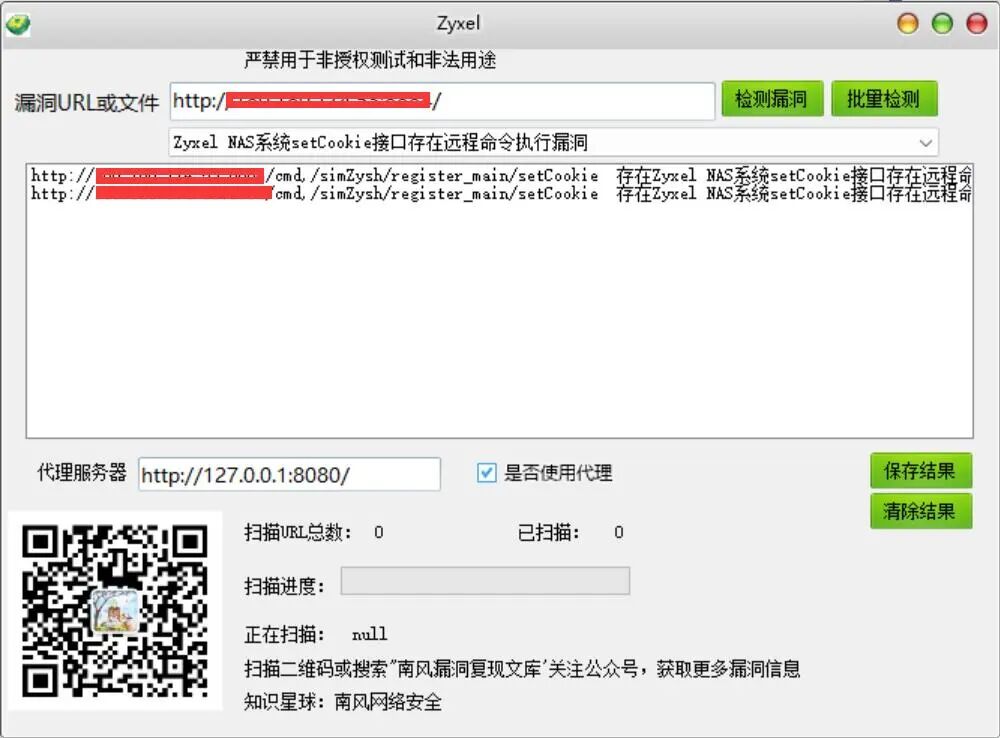
Task: Click the Zyxel window title text
Action: tap(458, 24)
